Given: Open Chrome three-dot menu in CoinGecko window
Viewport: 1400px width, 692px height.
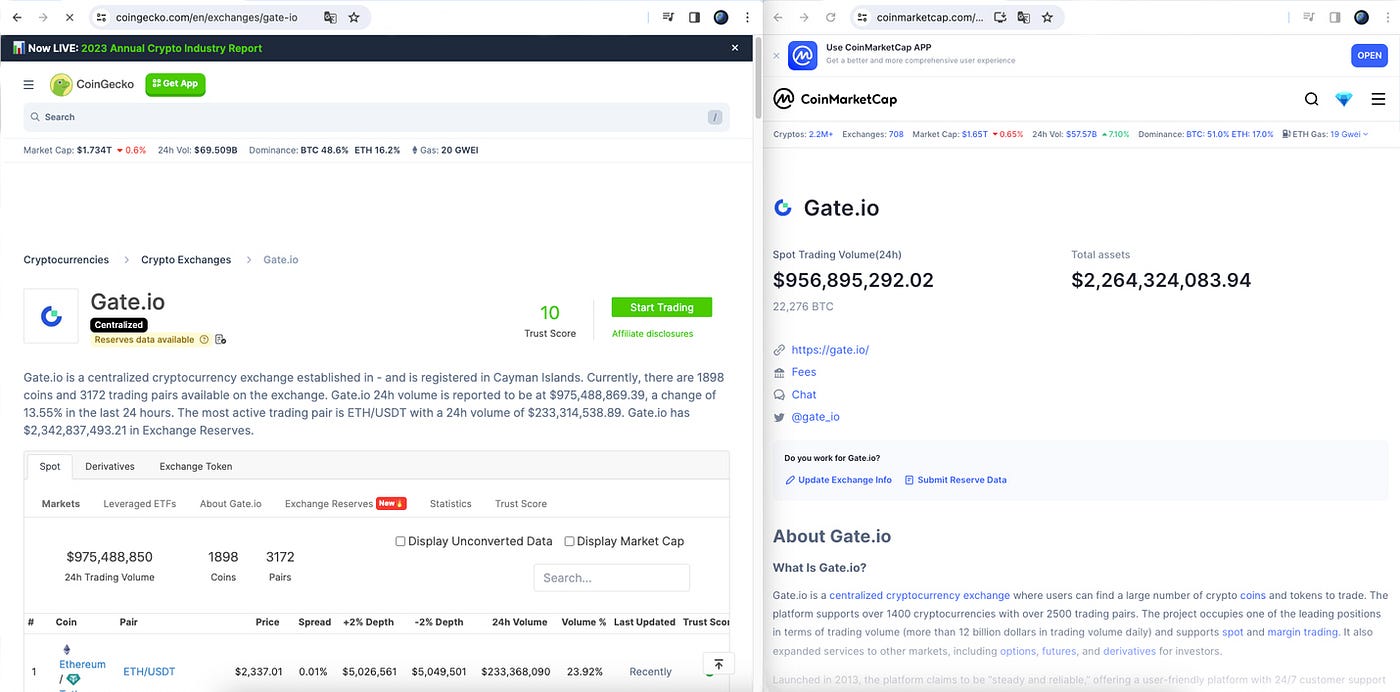Looking at the screenshot, I should pyautogui.click(x=747, y=17).
